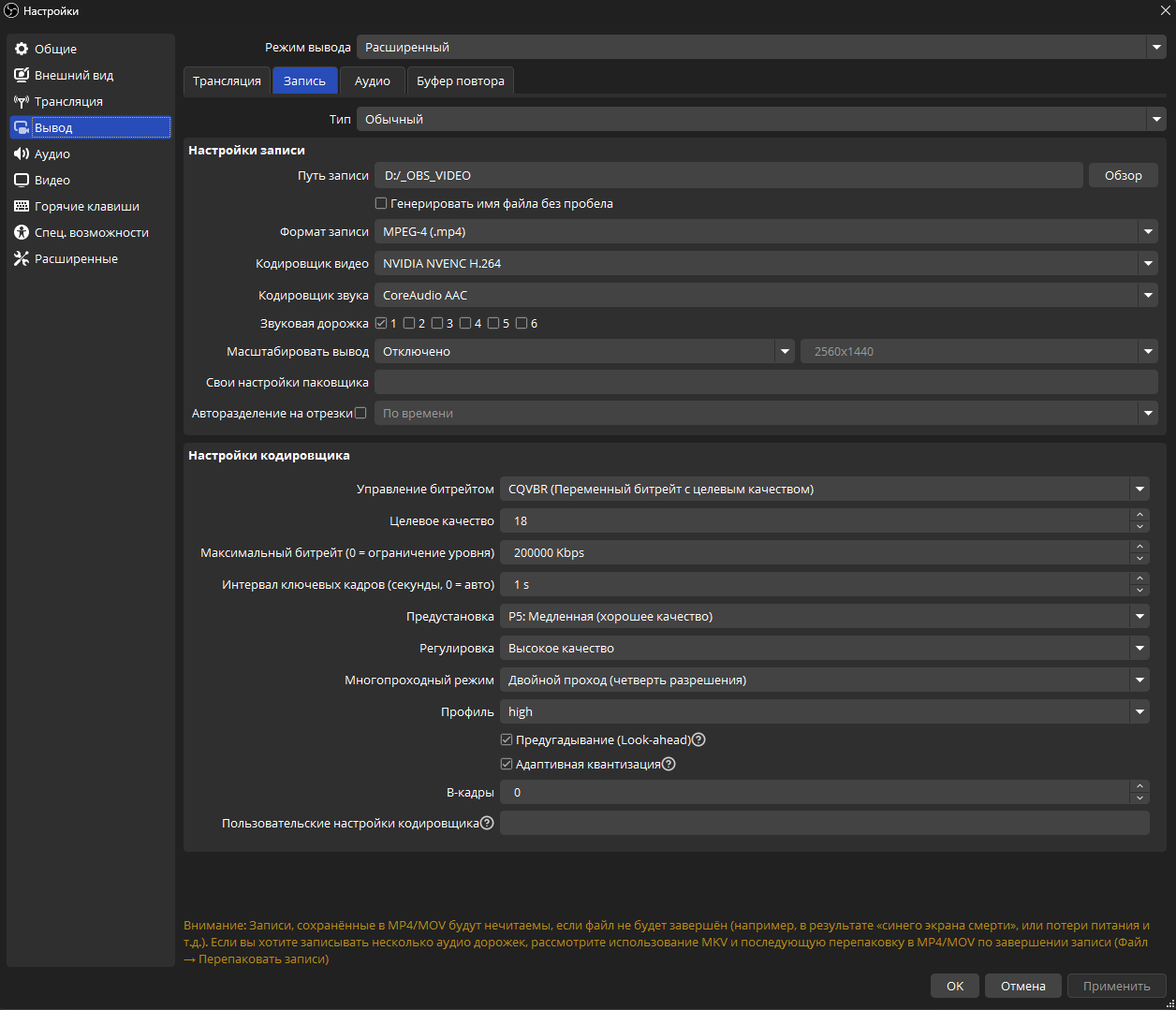This screenshot has height=1010, width=1176.
Task: Open Appearance section via its sidebar icon
Action: (22, 75)
